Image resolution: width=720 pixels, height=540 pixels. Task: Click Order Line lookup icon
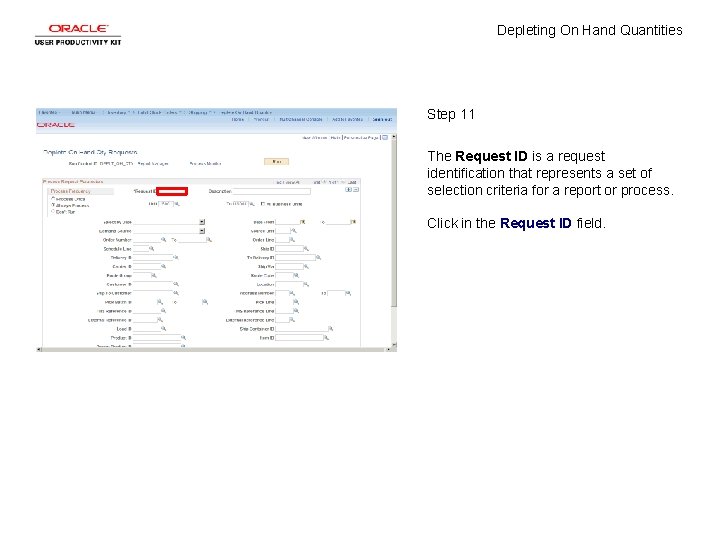(x=292, y=240)
